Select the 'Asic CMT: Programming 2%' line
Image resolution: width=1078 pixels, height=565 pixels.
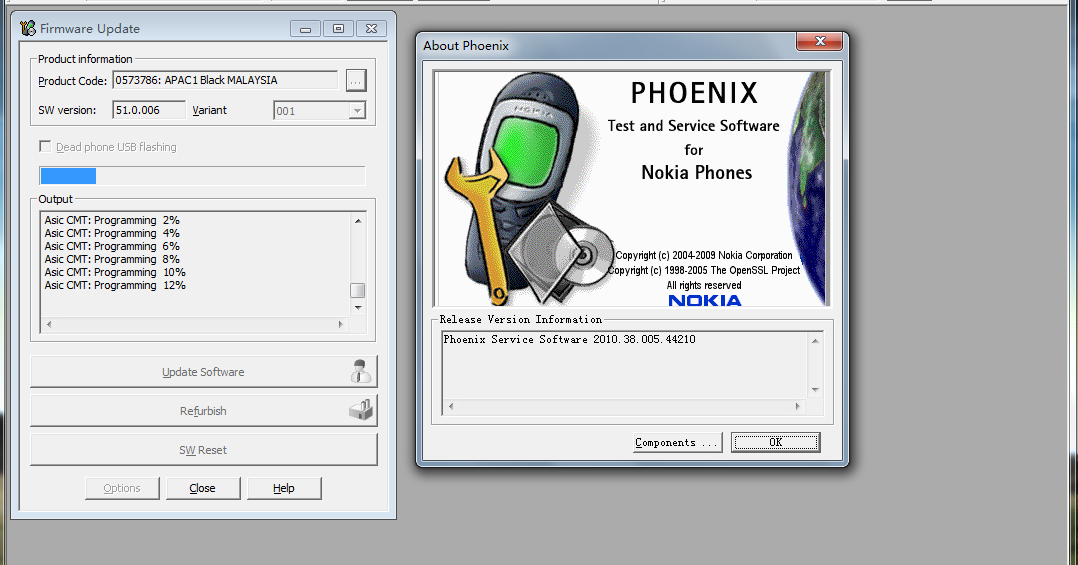point(112,220)
